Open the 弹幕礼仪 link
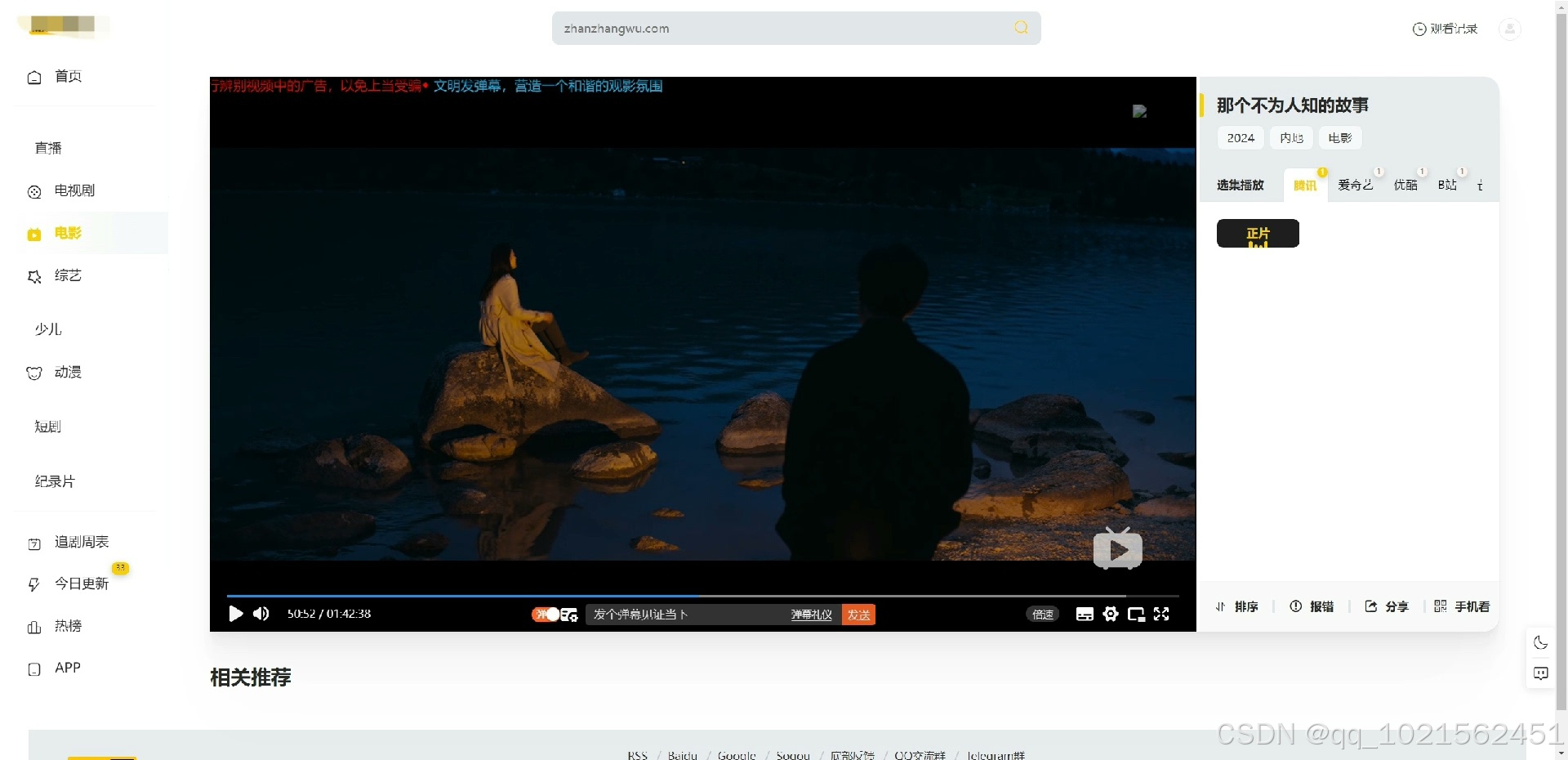The height and width of the screenshot is (760, 1568). click(811, 615)
